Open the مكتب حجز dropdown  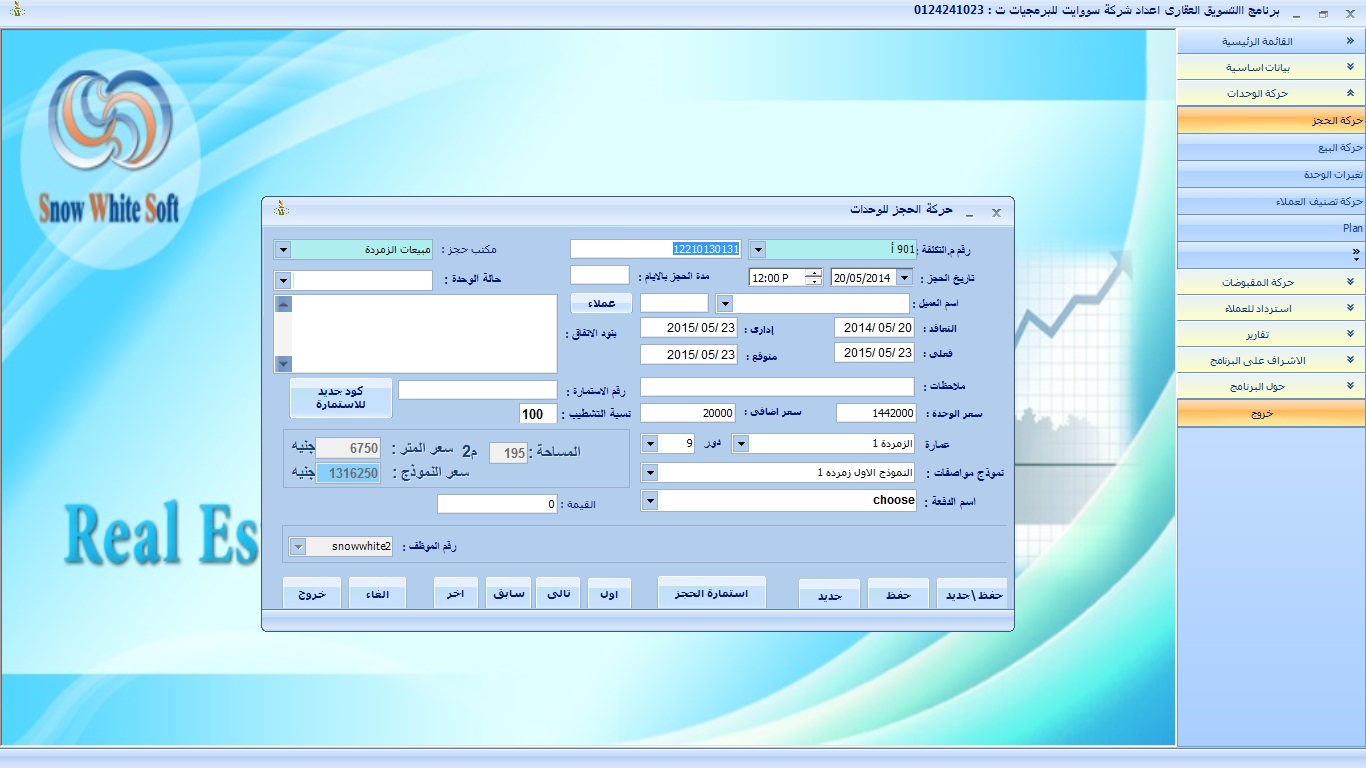pos(282,250)
